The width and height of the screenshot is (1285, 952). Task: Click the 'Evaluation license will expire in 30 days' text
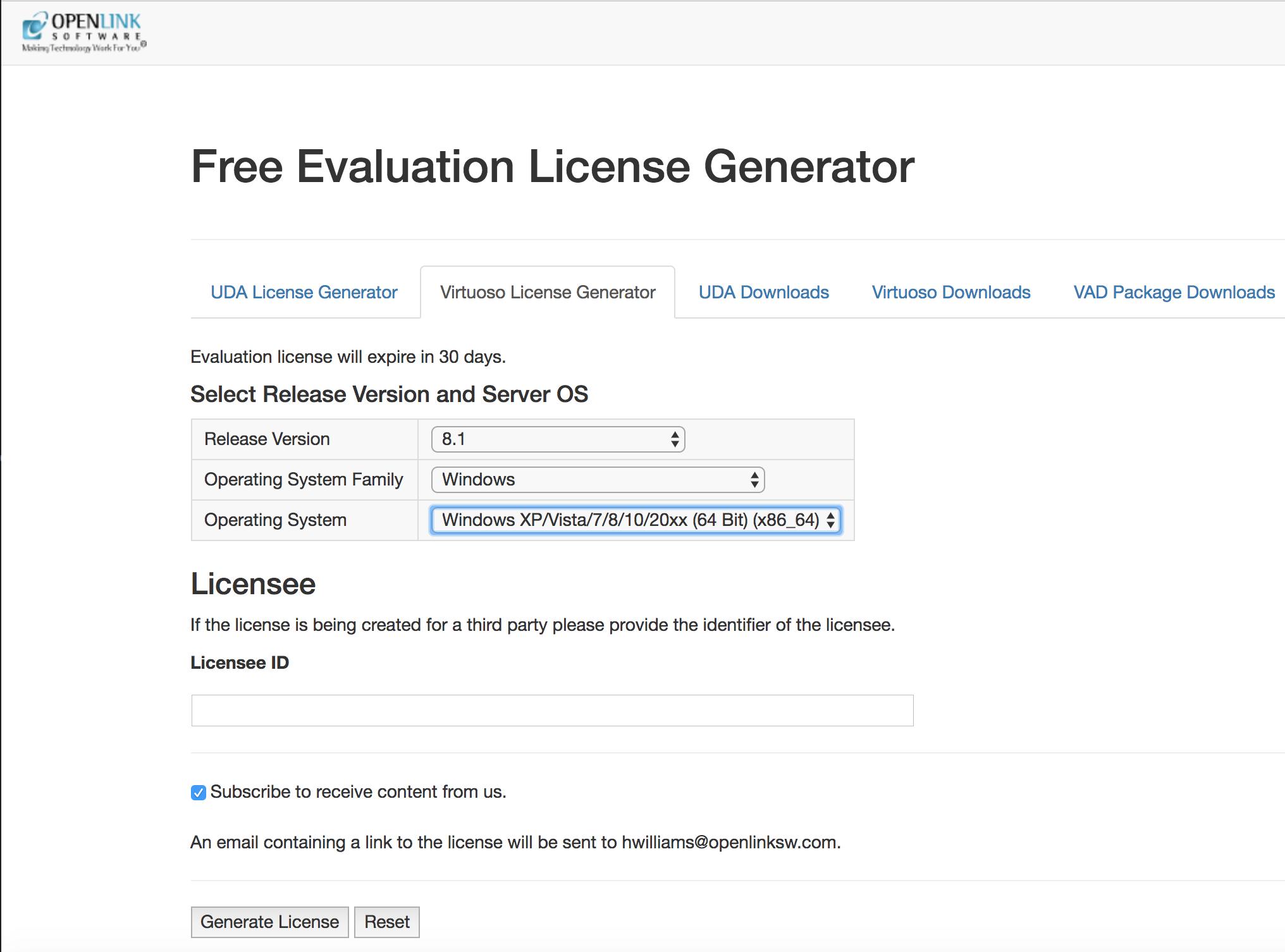tap(348, 357)
